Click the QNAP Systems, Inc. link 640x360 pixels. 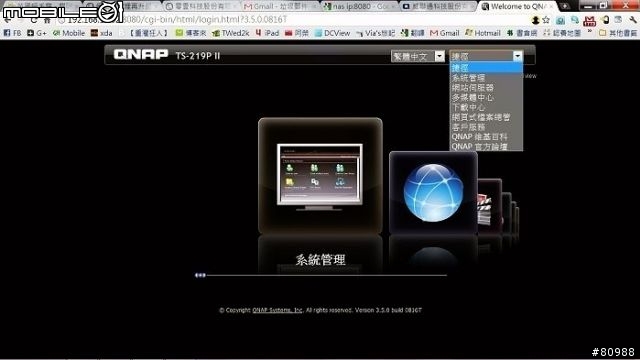(x=278, y=310)
